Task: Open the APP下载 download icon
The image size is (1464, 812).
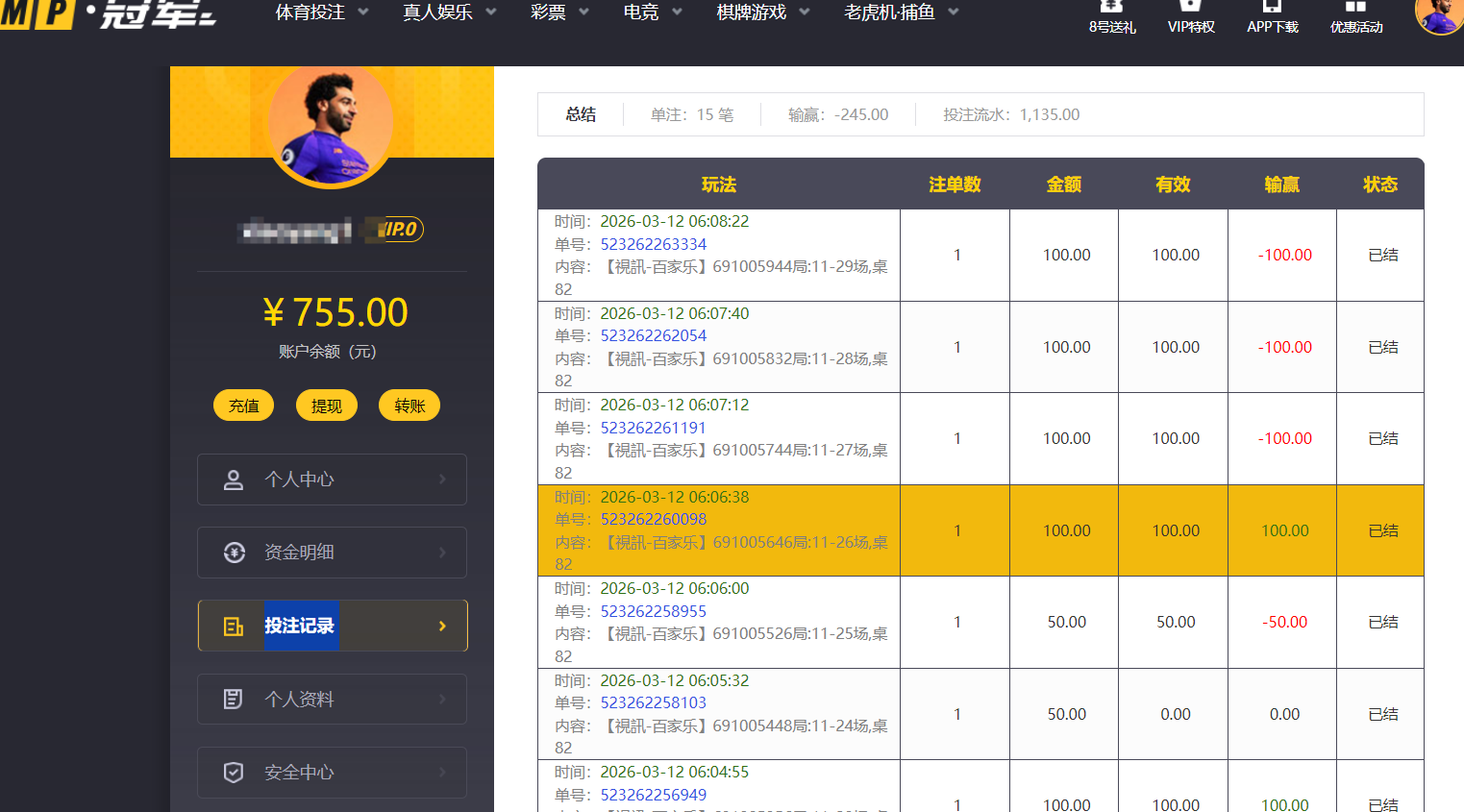Action: 1272,12
